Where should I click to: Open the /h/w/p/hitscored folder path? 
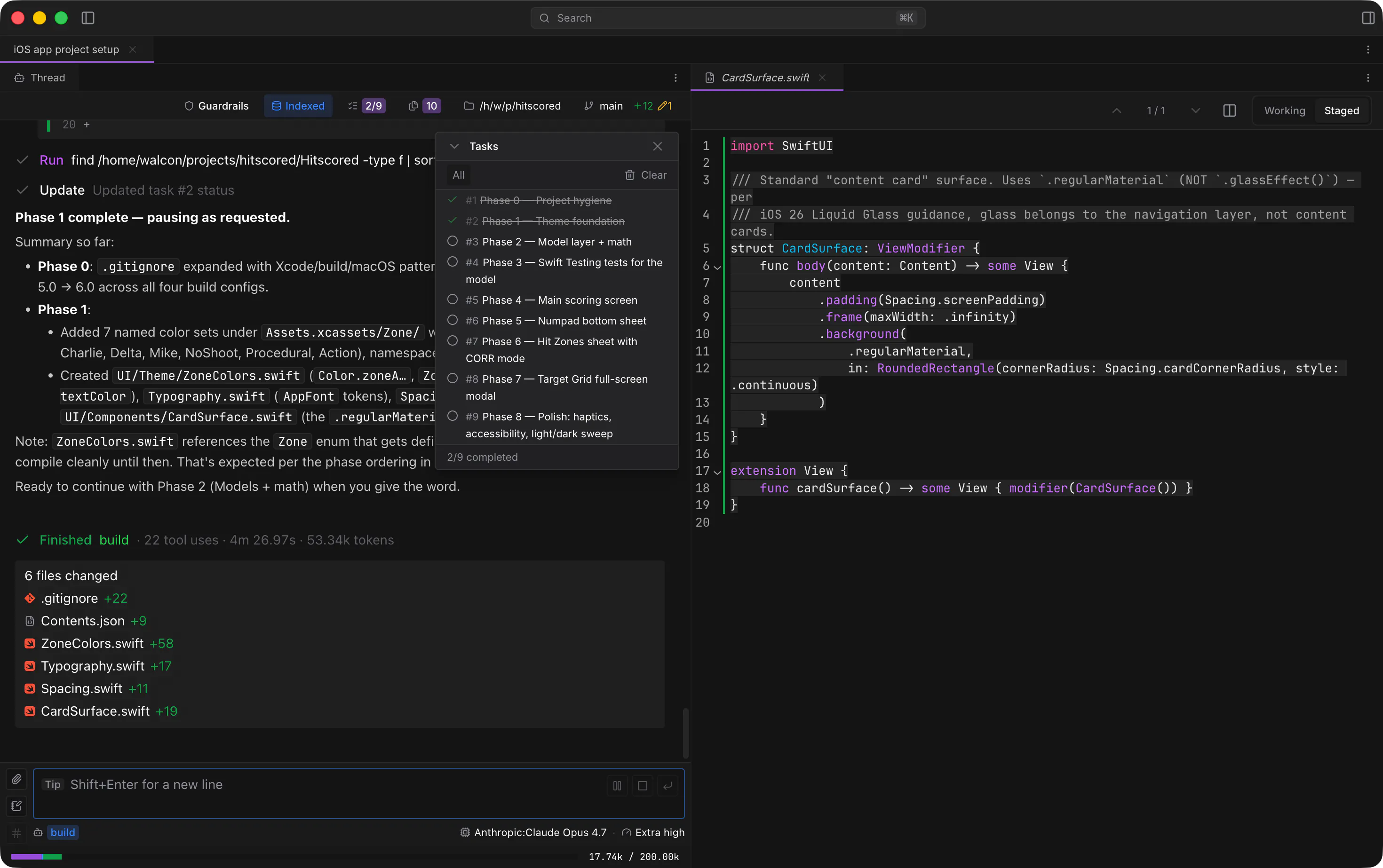pyautogui.click(x=512, y=106)
